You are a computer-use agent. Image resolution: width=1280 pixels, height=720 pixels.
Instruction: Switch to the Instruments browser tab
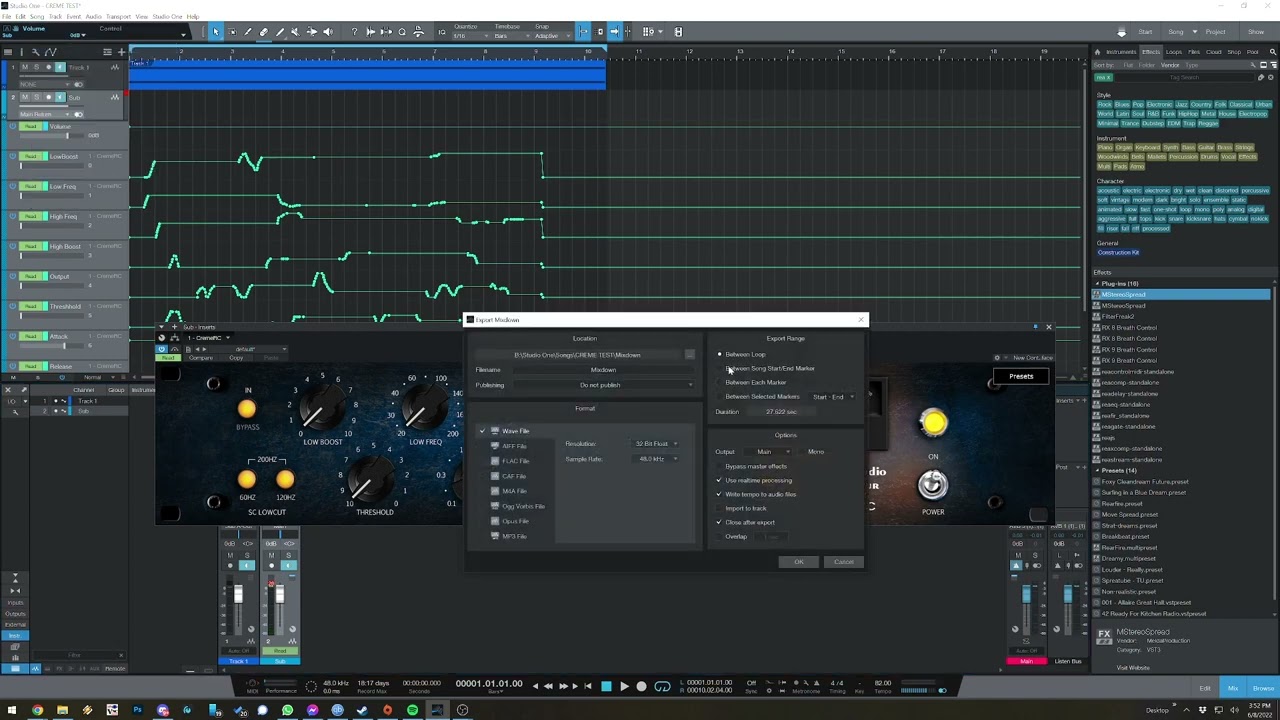[x=1121, y=52]
